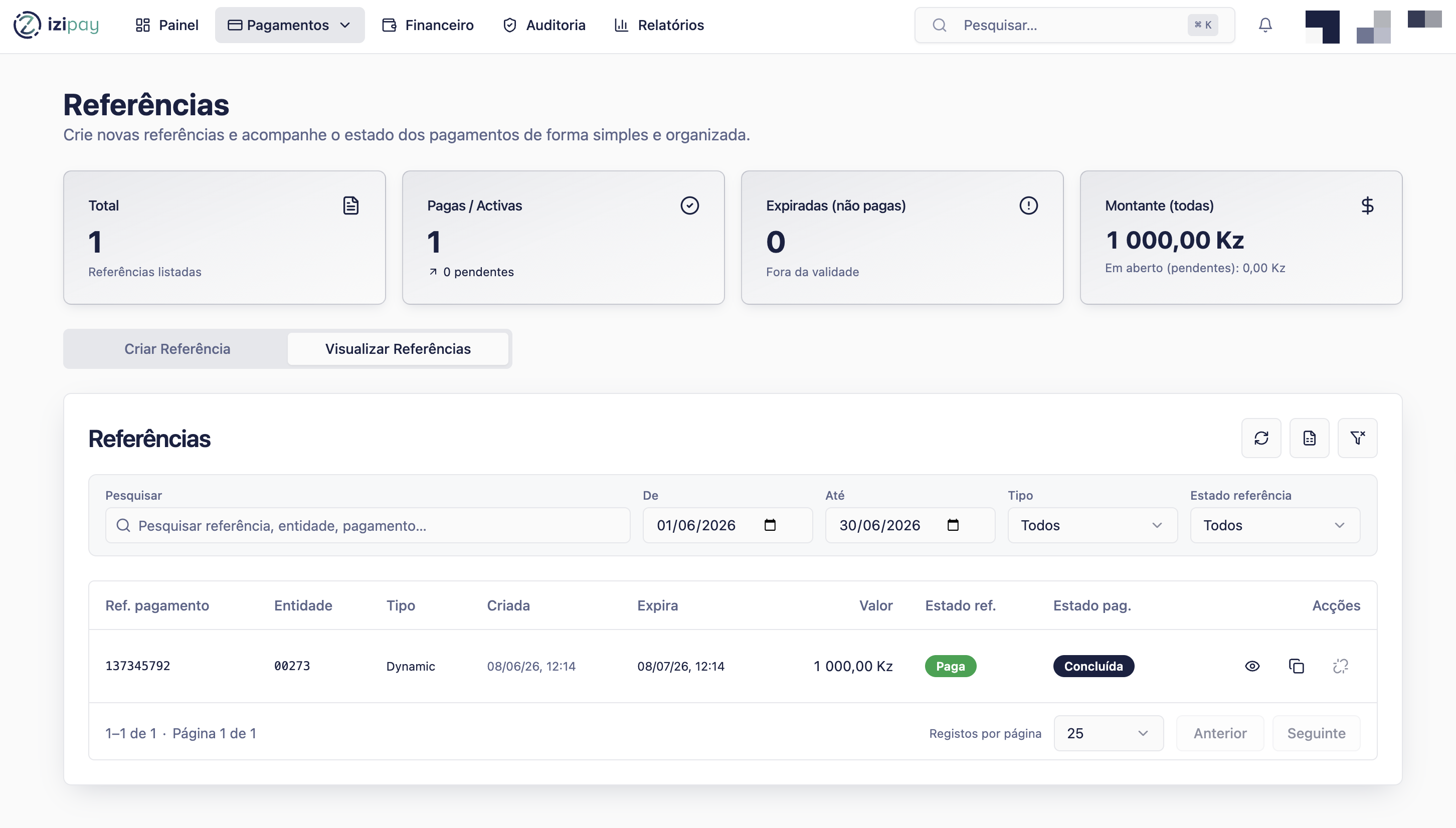This screenshot has width=1456, height=828.
Task: Click the Valor column header
Action: click(x=876, y=605)
